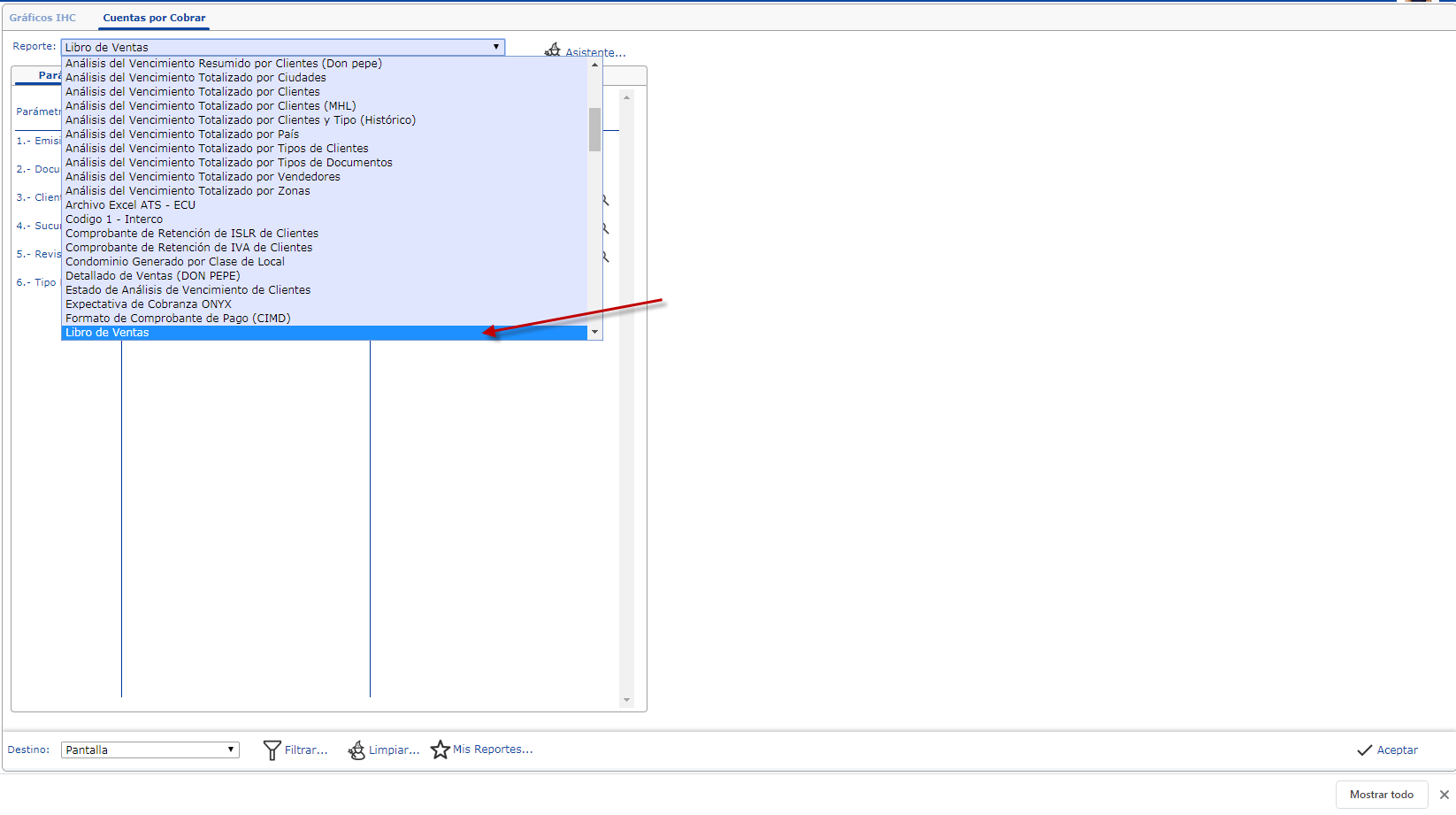1456x815 pixels.
Task: Choose Formato de Comprobante de Pago (CIMD)
Action: 324,319
